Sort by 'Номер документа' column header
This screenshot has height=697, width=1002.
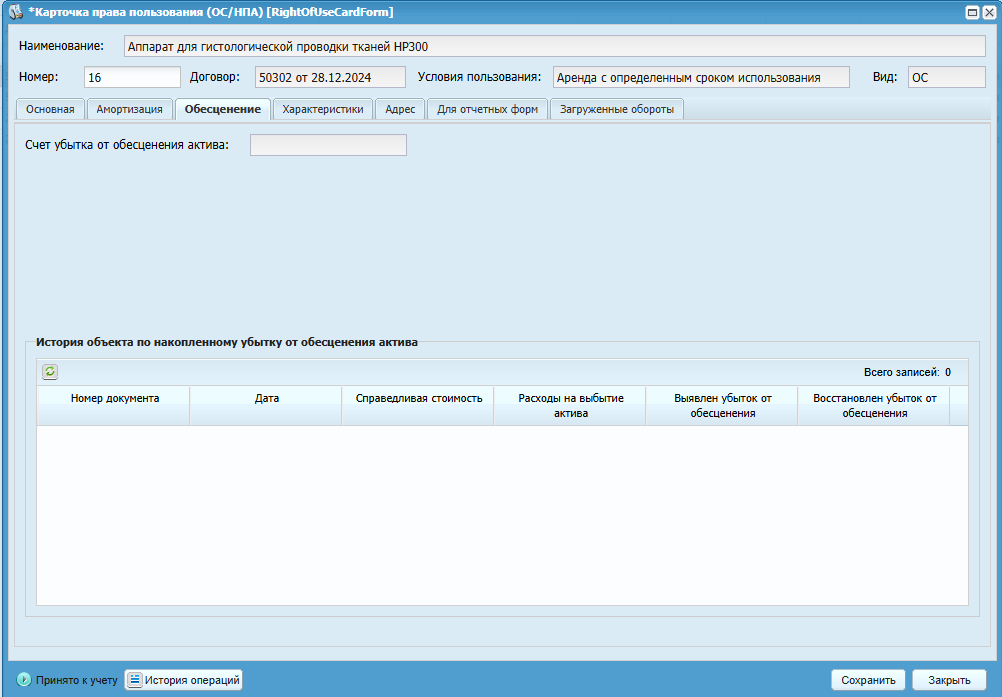(114, 398)
